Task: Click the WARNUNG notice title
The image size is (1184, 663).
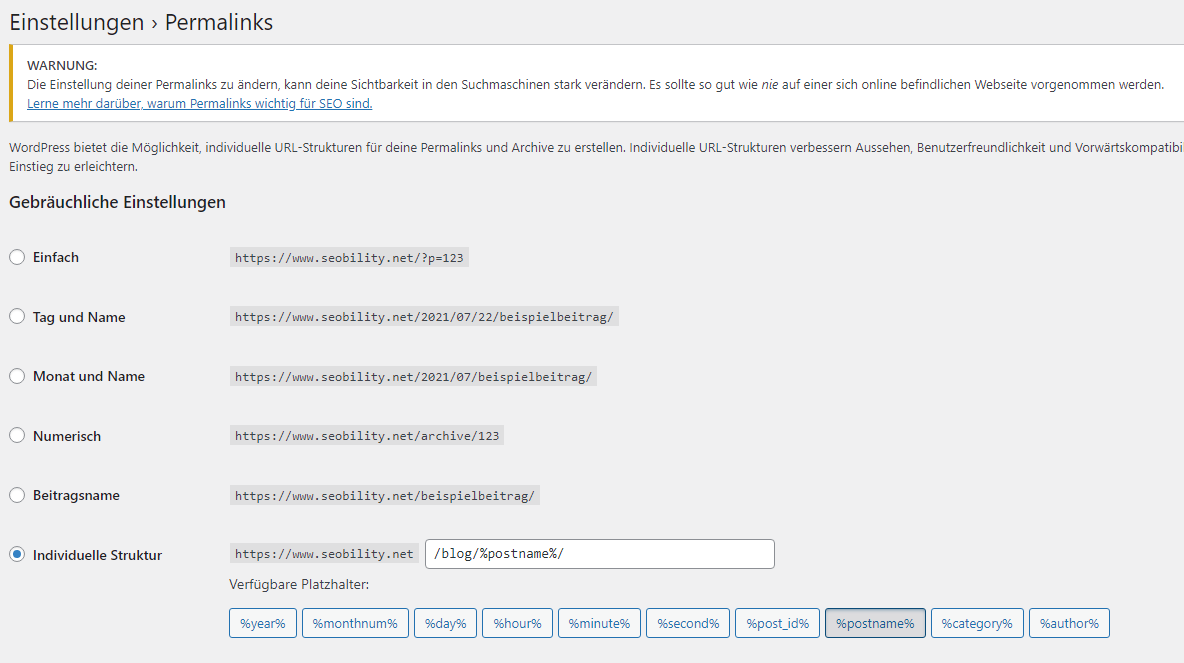Action: pyautogui.click(x=62, y=66)
